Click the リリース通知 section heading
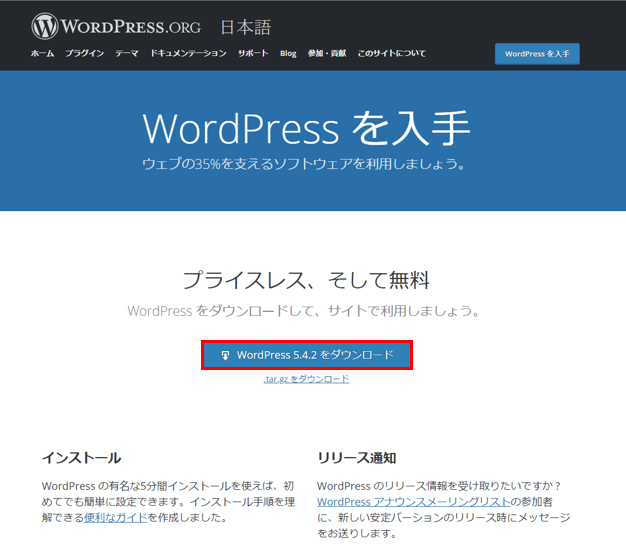Image resolution: width=626 pixels, height=549 pixels. pyautogui.click(x=357, y=458)
